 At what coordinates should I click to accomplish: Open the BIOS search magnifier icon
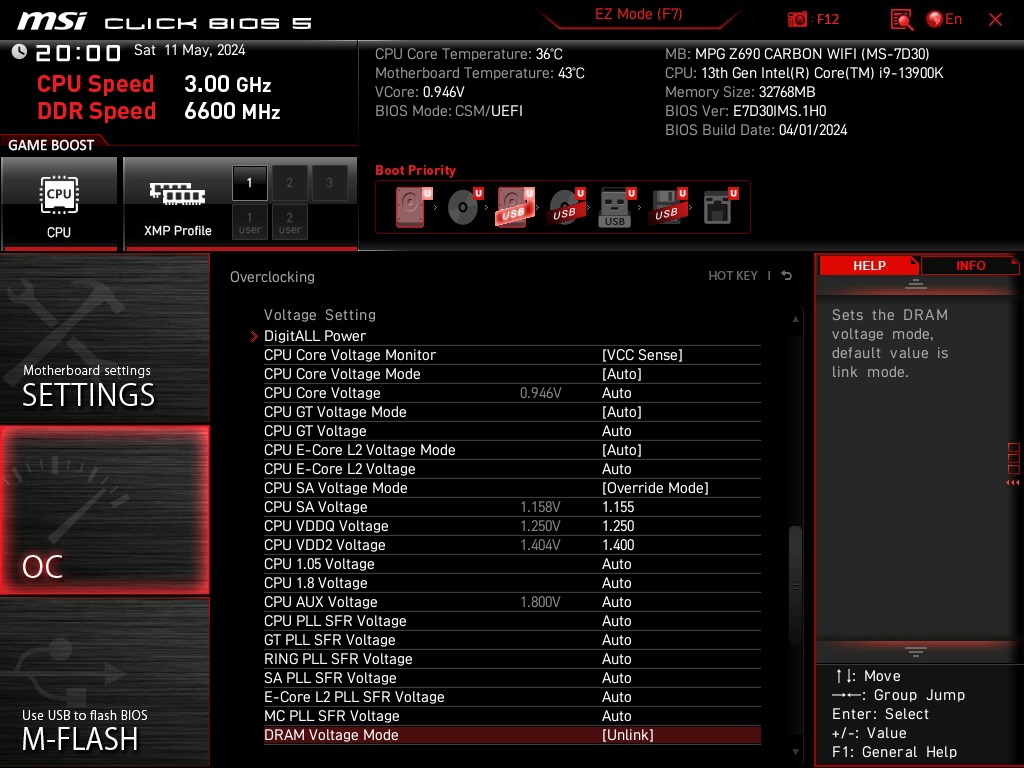tap(902, 20)
